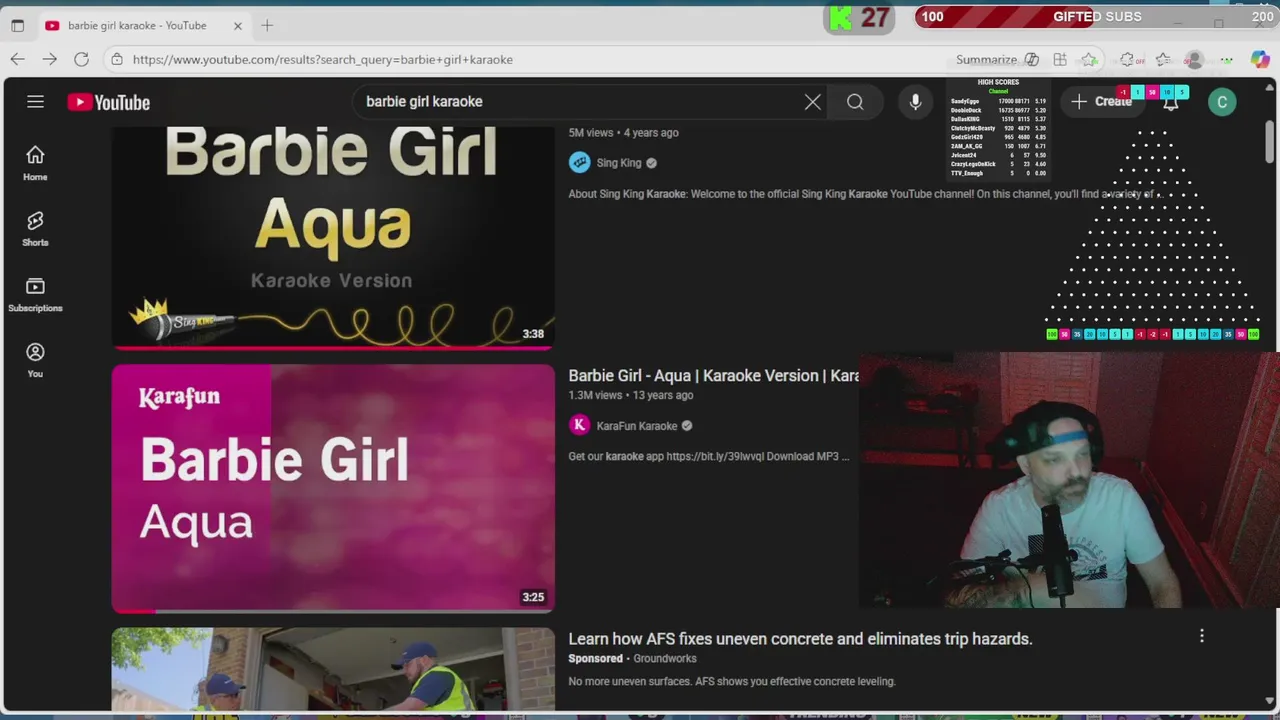Open the Learn how AFS fixes ad title
Image resolution: width=1280 pixels, height=720 pixels.
tap(800, 638)
